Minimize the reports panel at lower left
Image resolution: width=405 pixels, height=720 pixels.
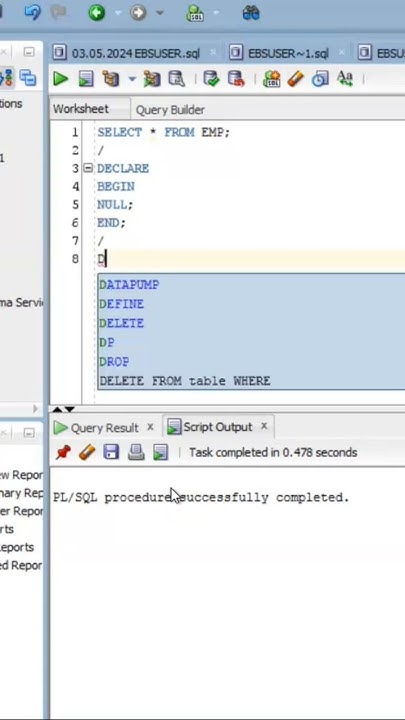28,433
